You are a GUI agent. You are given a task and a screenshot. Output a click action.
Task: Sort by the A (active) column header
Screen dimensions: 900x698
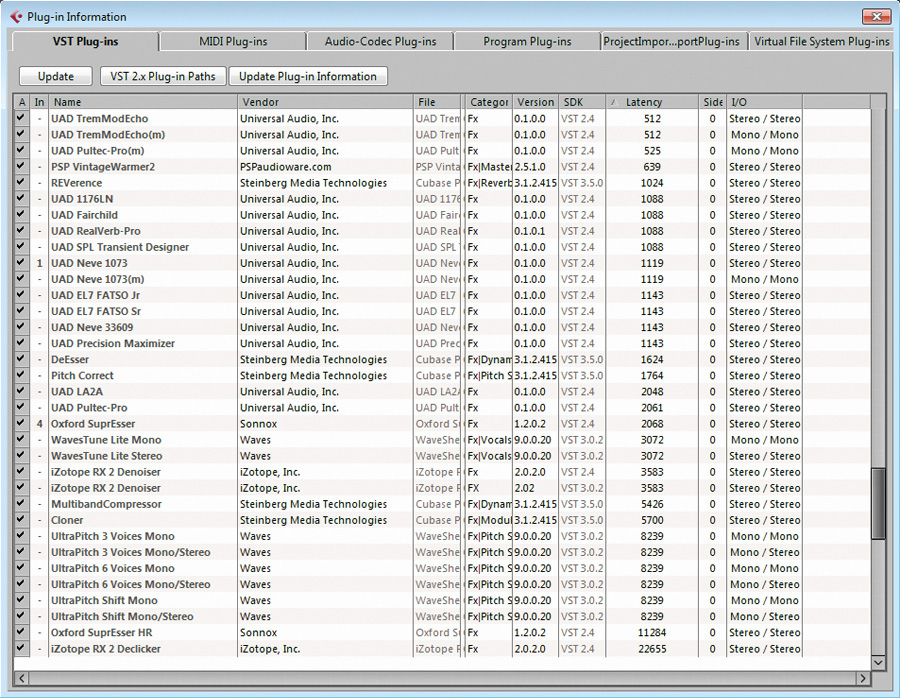(22, 102)
